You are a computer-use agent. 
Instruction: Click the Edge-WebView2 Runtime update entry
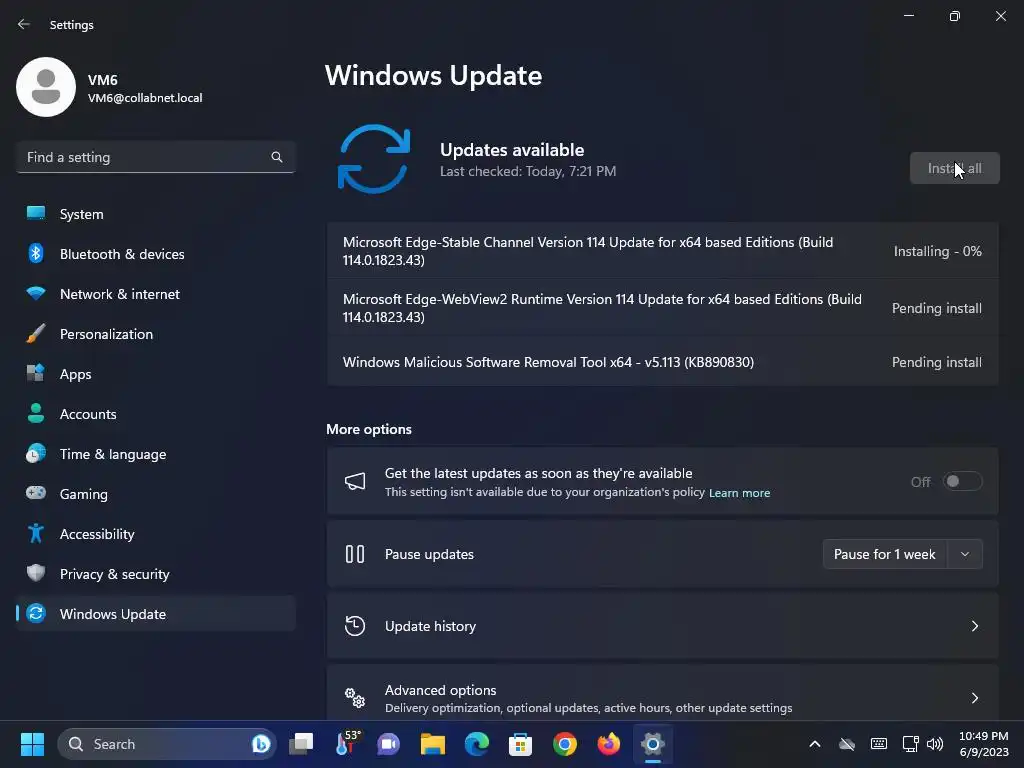(662, 308)
